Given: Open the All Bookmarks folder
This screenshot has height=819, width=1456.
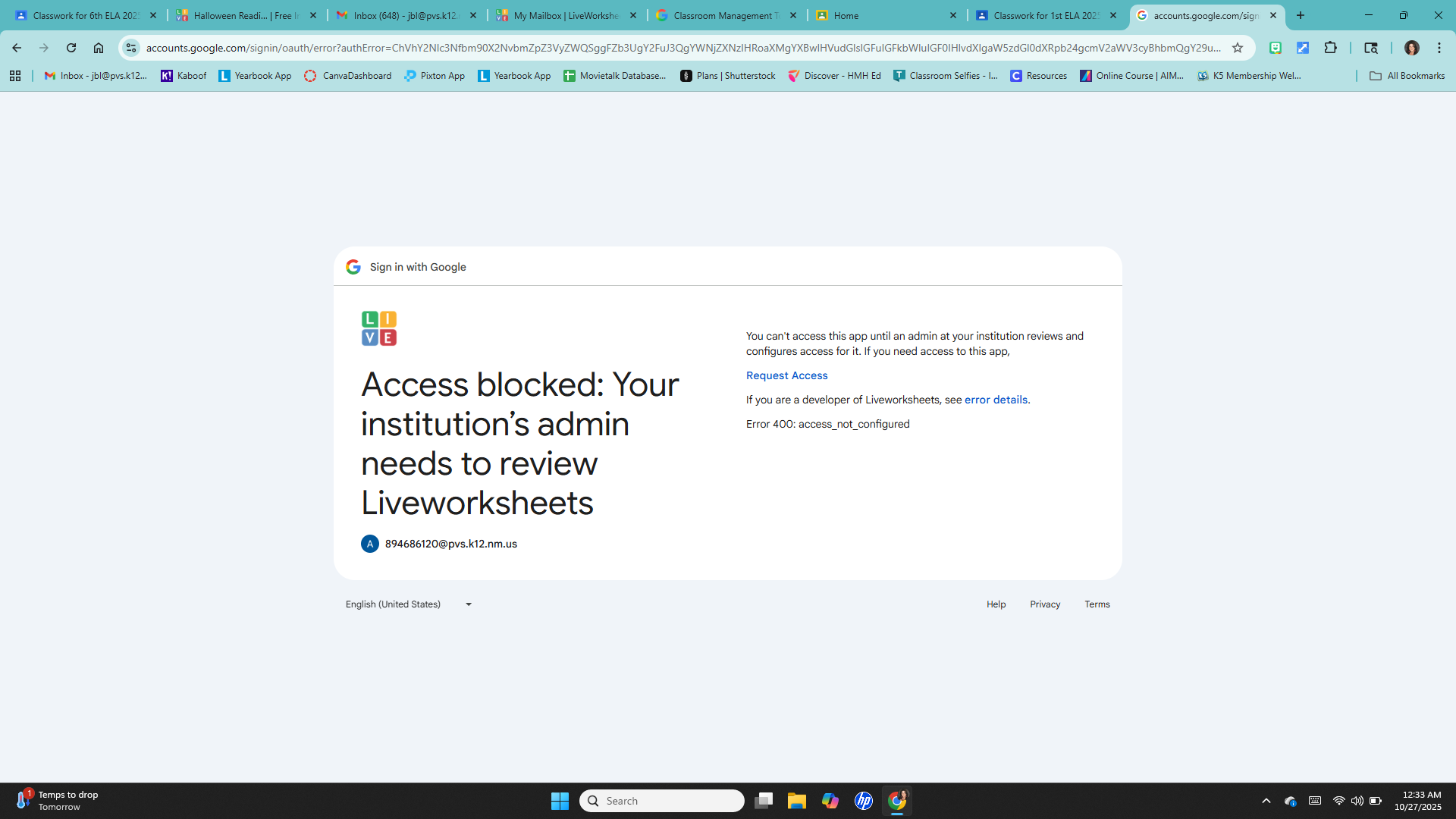Looking at the screenshot, I should click(1407, 76).
